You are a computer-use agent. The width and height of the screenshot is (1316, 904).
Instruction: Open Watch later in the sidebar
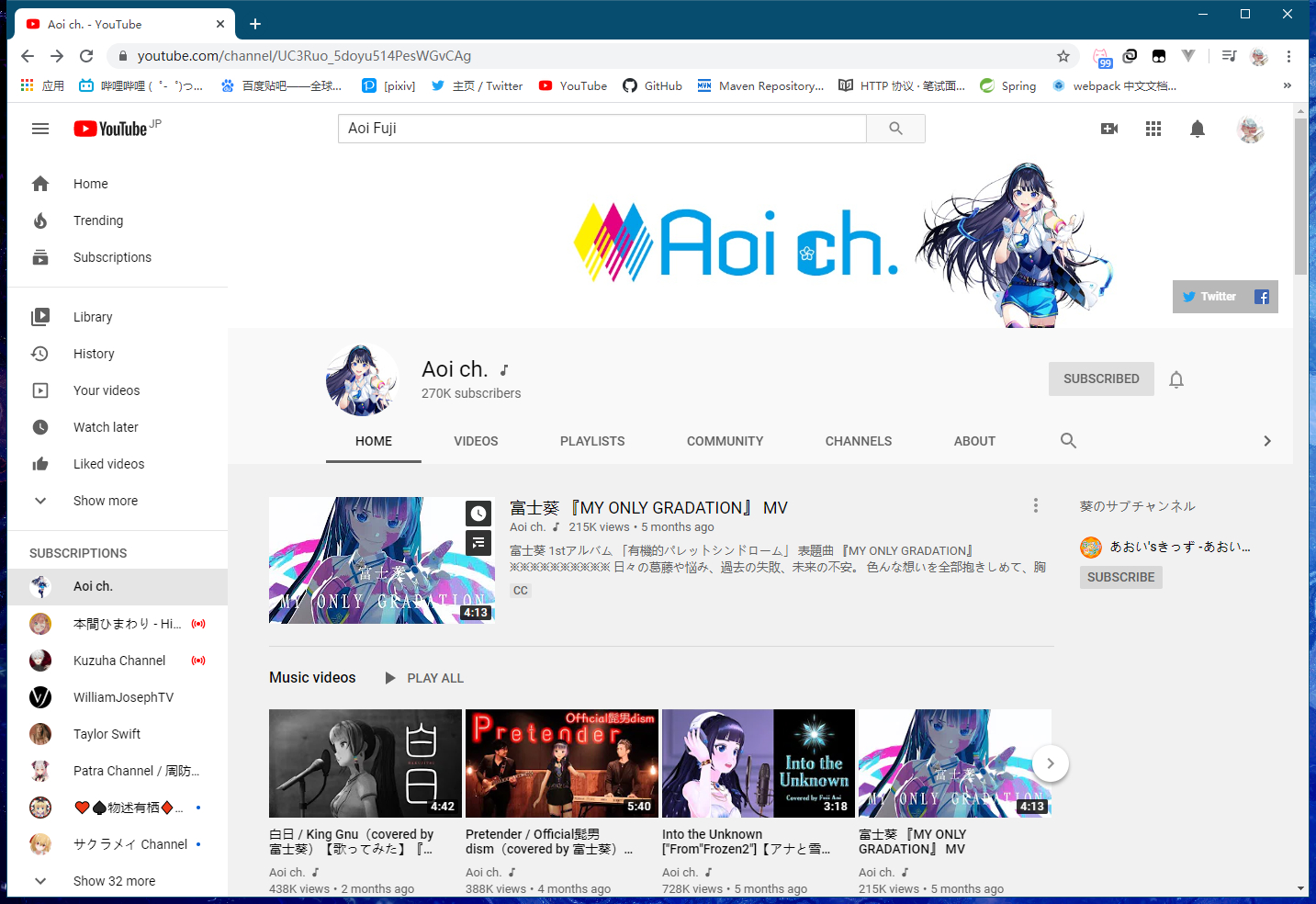pos(118,427)
